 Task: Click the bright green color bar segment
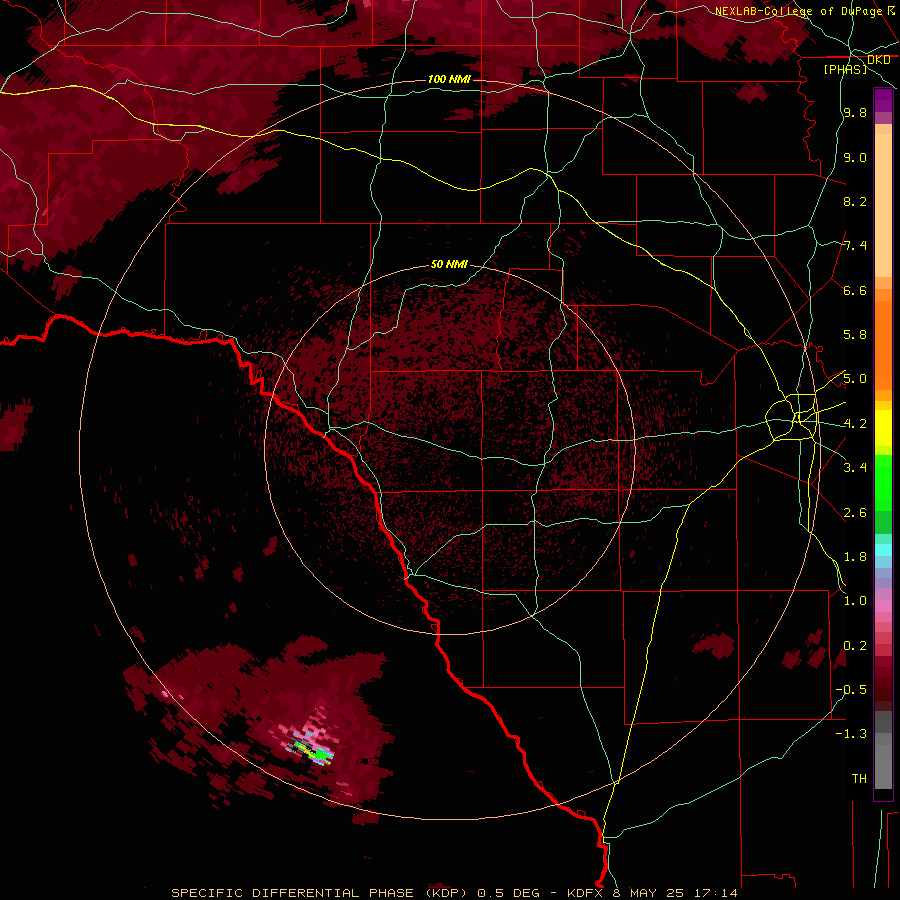pos(883,482)
